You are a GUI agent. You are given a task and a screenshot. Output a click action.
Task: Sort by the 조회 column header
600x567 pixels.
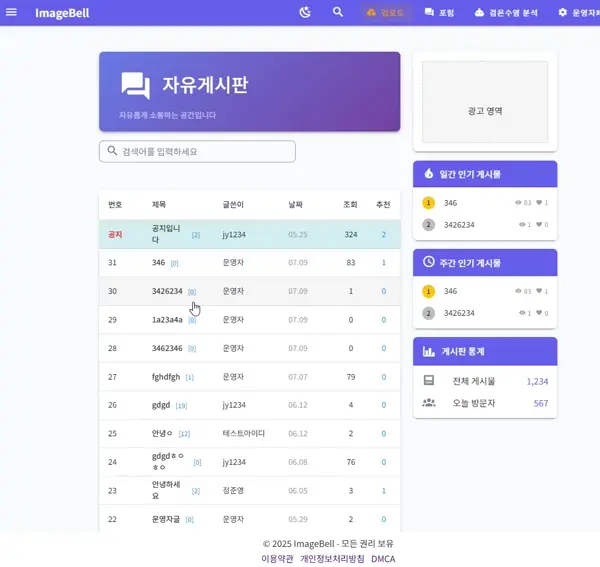pyautogui.click(x=350, y=204)
